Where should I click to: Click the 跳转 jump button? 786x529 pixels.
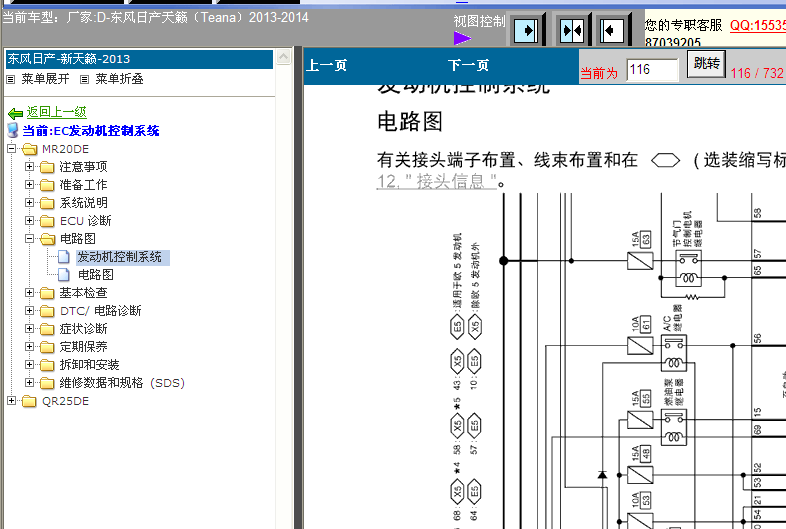(x=706, y=64)
